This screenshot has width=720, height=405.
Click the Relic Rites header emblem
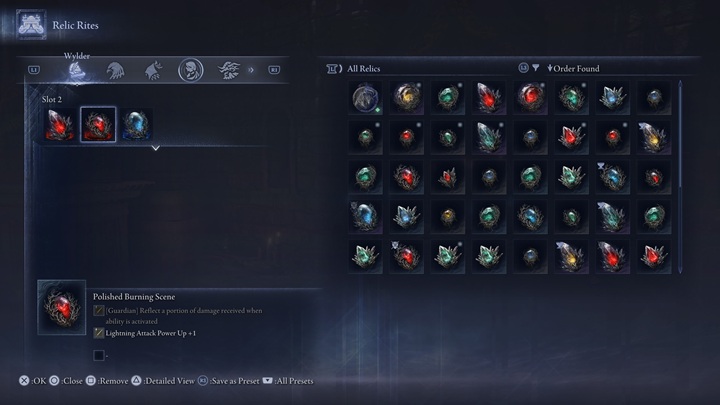31,25
